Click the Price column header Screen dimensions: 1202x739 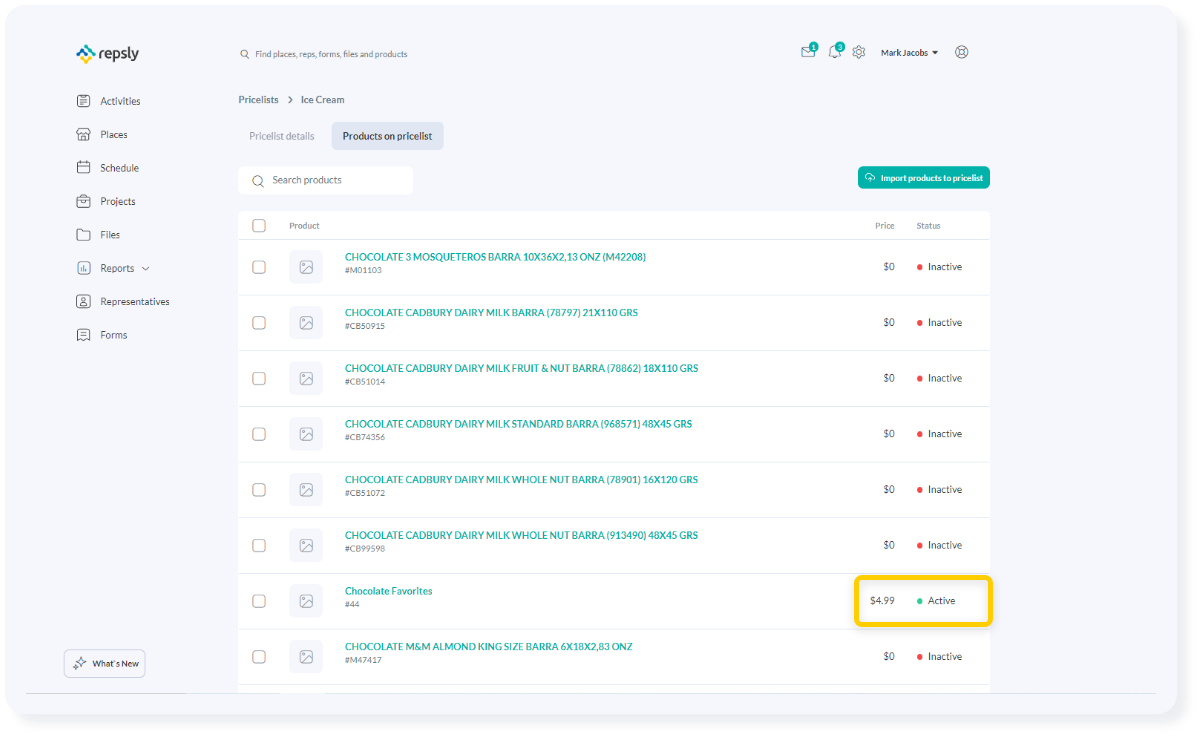885,226
